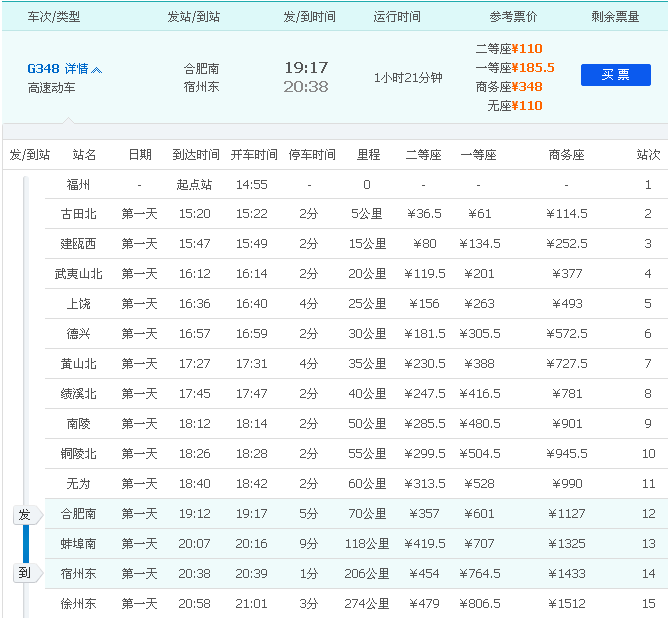
Task: Click station name 南陵
Action: 78,424
